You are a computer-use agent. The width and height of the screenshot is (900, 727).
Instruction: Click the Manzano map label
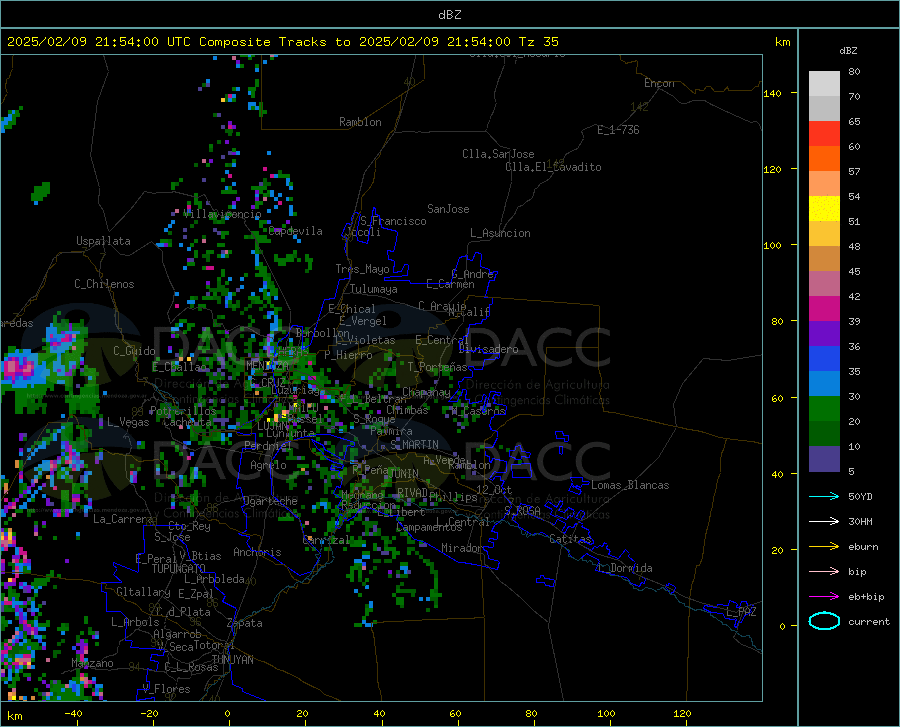[92, 663]
